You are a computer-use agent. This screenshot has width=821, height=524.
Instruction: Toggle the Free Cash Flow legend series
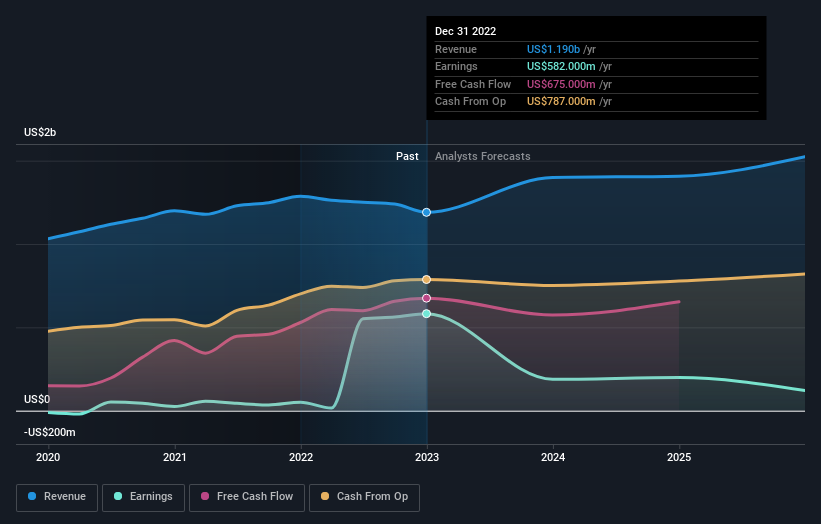pos(247,497)
